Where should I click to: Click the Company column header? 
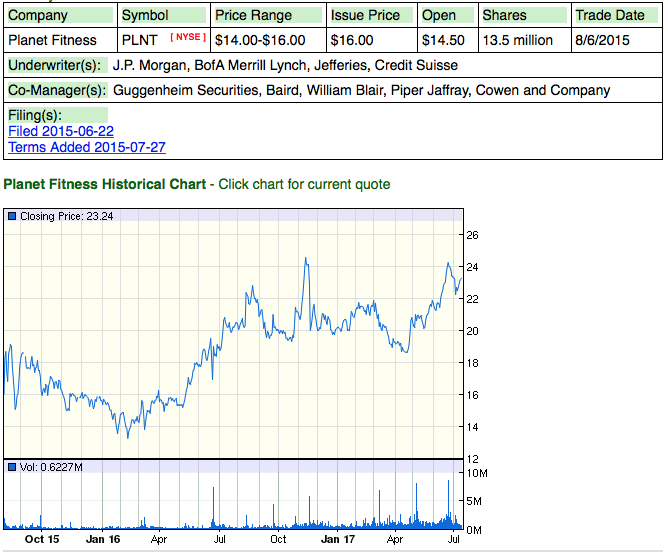(60, 15)
